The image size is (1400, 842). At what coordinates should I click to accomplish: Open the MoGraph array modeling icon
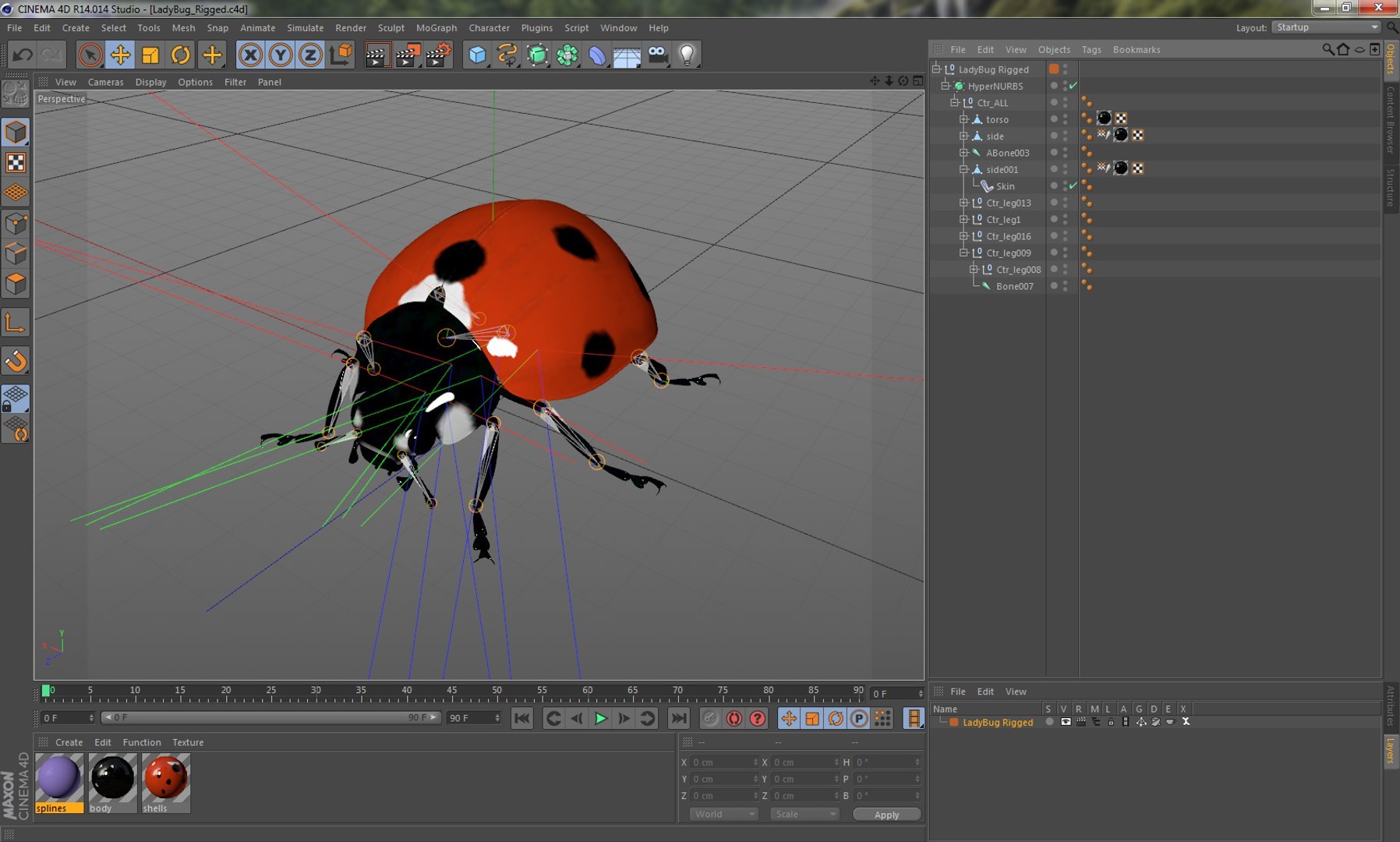click(567, 55)
